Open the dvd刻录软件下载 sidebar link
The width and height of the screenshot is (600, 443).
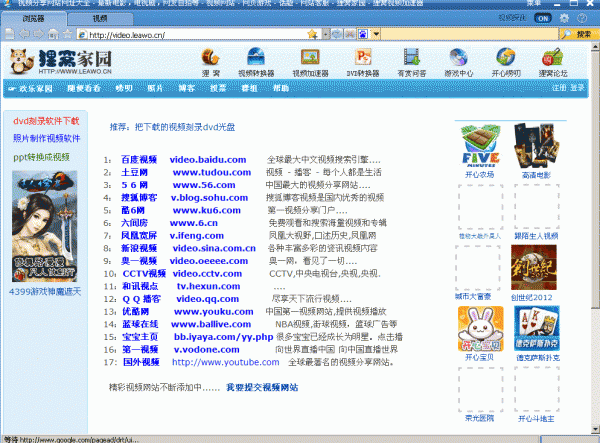pos(46,121)
